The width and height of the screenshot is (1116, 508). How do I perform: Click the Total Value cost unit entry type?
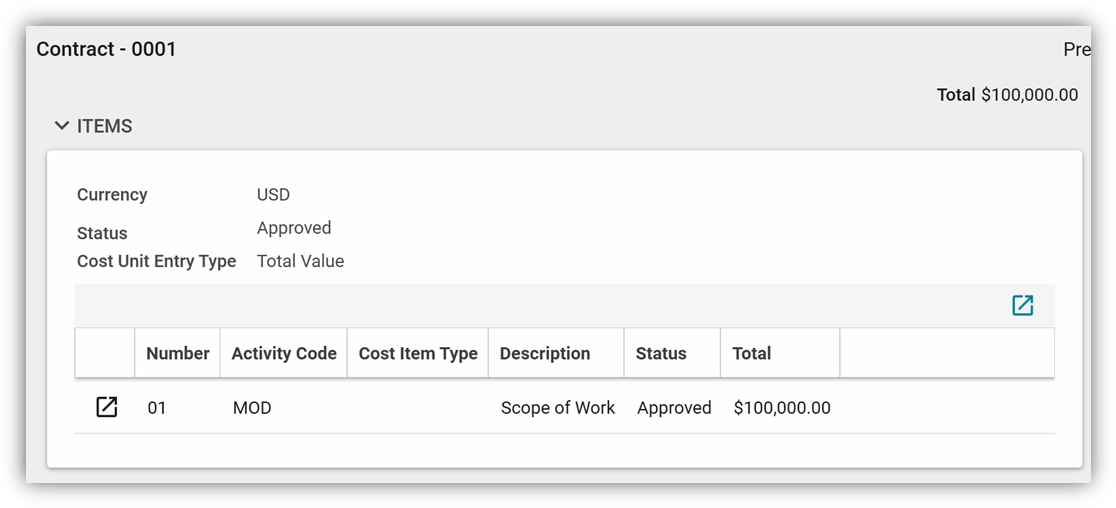pos(300,261)
